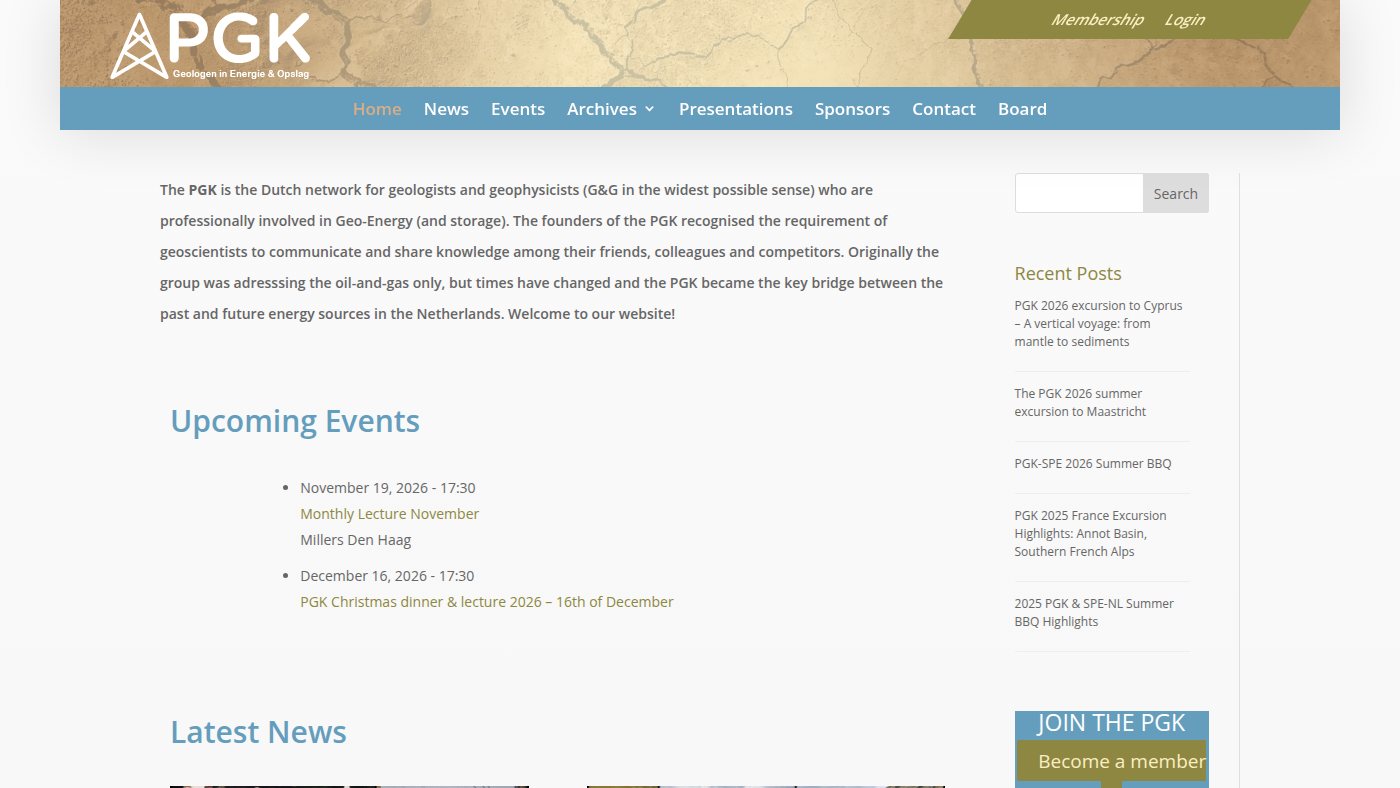Click the Membership link in header

tap(1097, 20)
